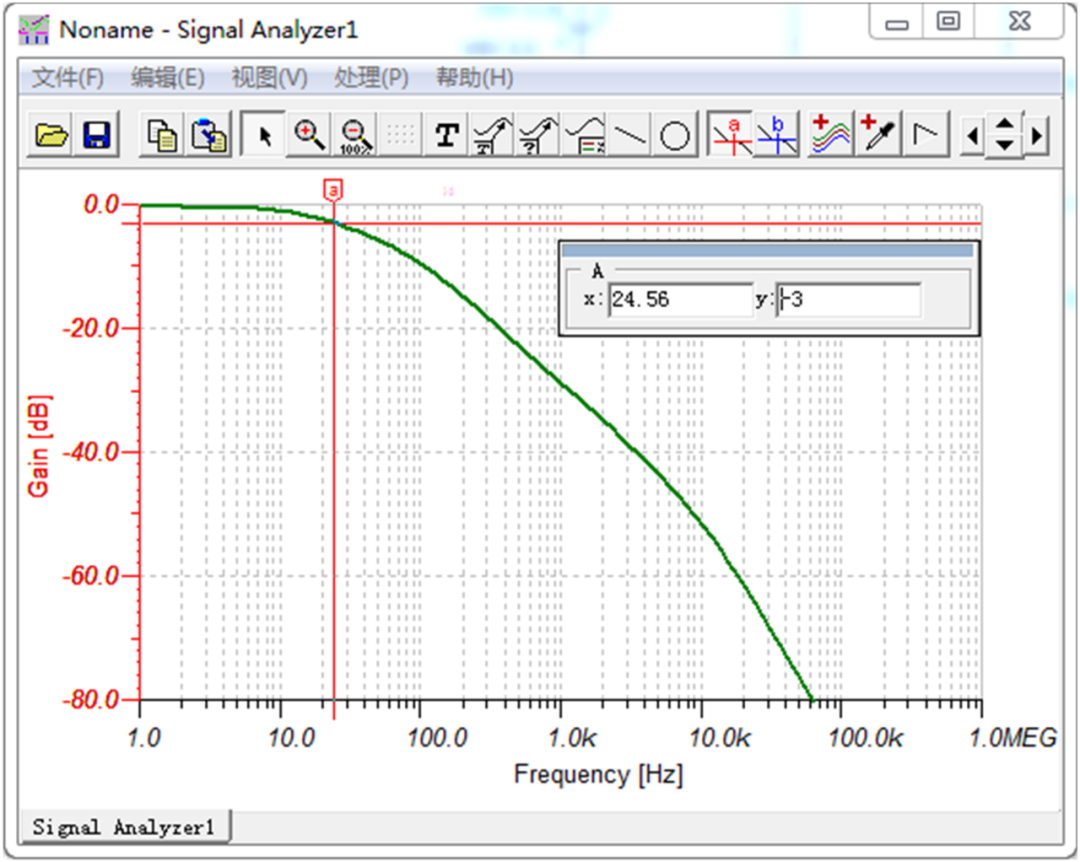
Task: Activate the line drawing tool
Action: 630,135
